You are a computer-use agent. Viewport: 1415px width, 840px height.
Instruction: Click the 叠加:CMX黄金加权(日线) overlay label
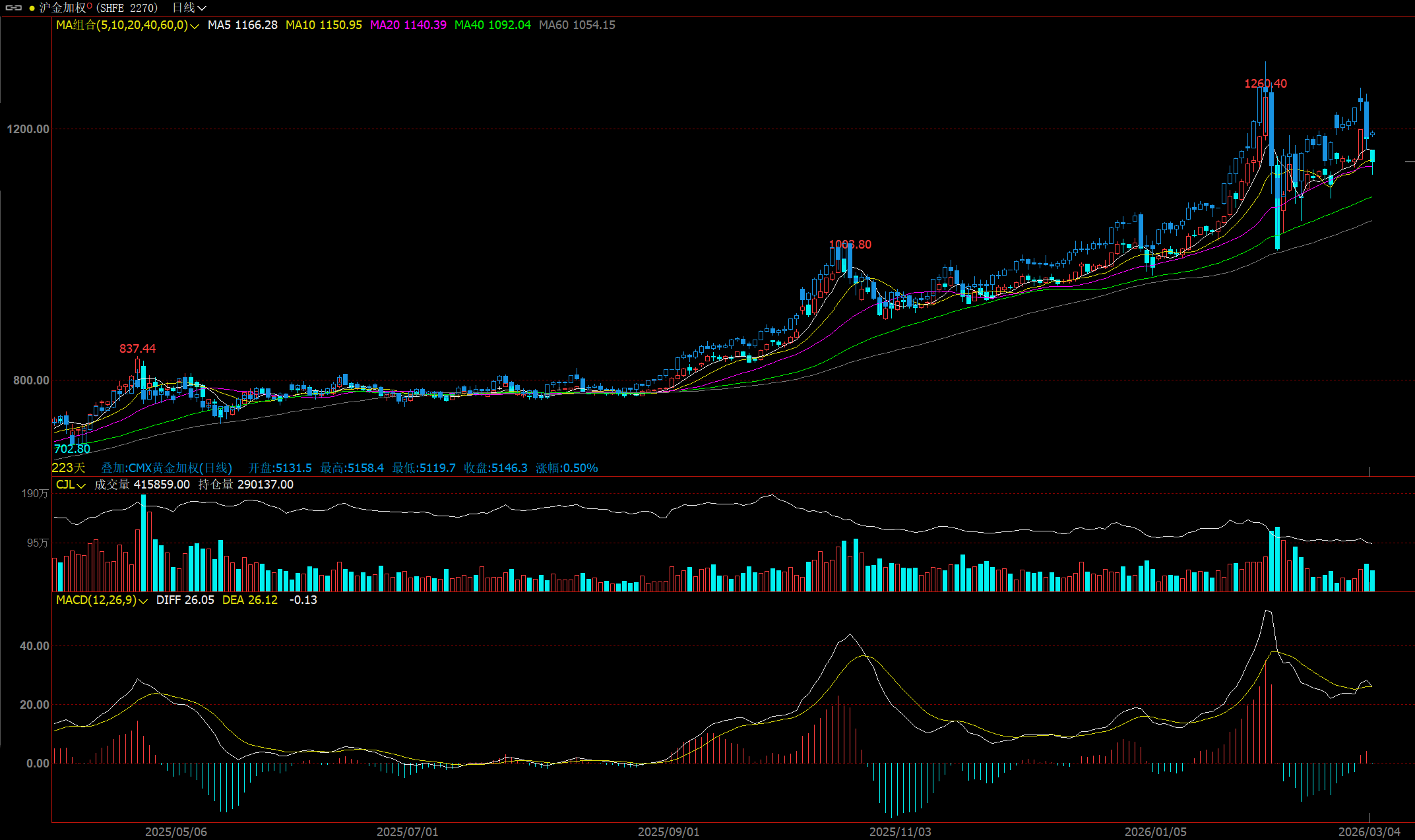click(x=166, y=468)
